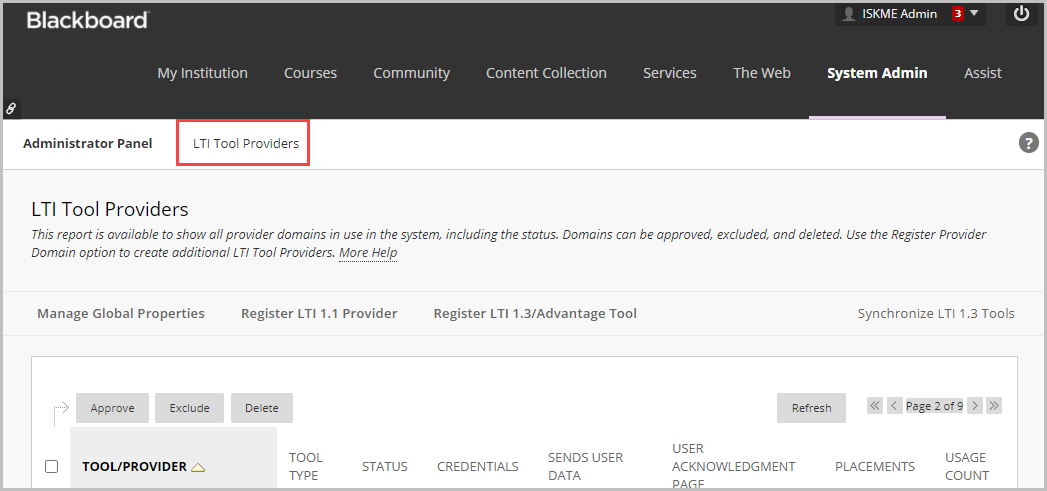Click Register LTI 1.3/Advantage Tool
The height and width of the screenshot is (491, 1047).
tap(535, 313)
